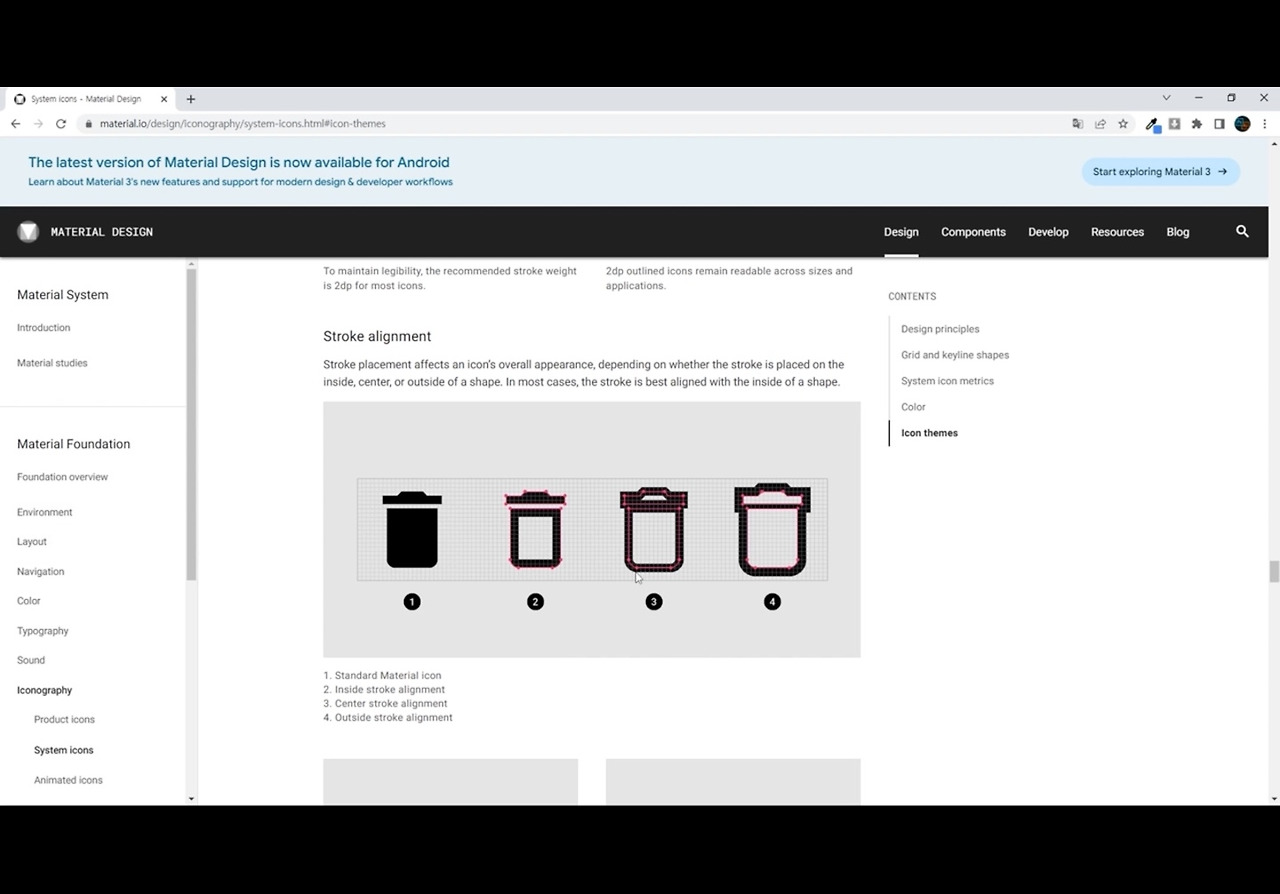This screenshot has height=894, width=1280.
Task: Open the Extensions puzzle menu
Action: 1196,124
